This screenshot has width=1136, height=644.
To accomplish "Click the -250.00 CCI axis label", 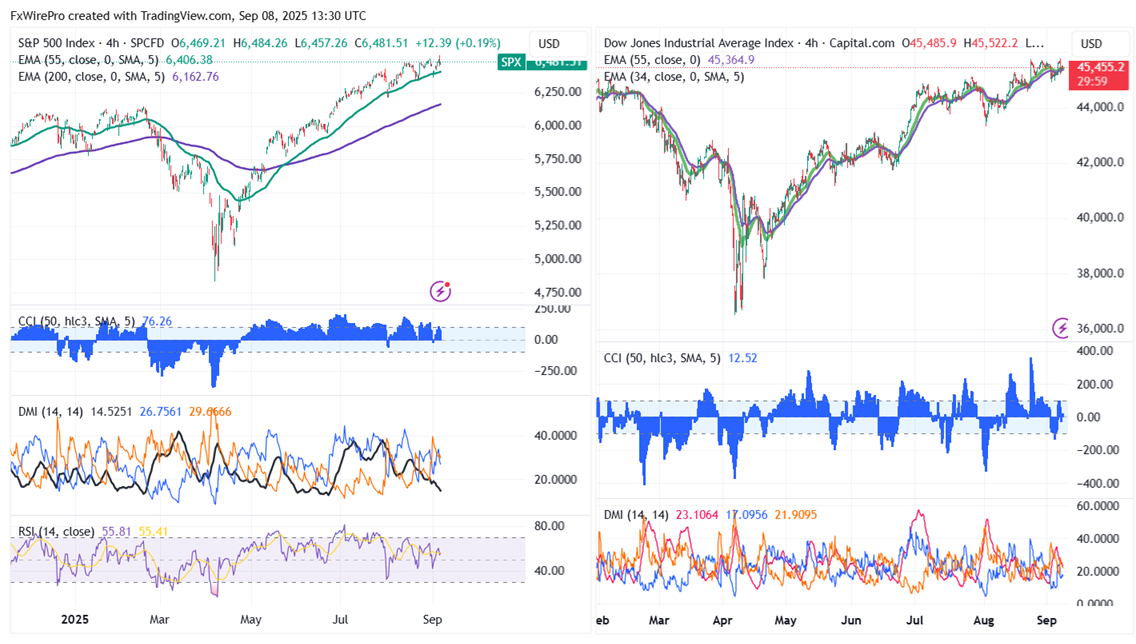I will 556,371.
